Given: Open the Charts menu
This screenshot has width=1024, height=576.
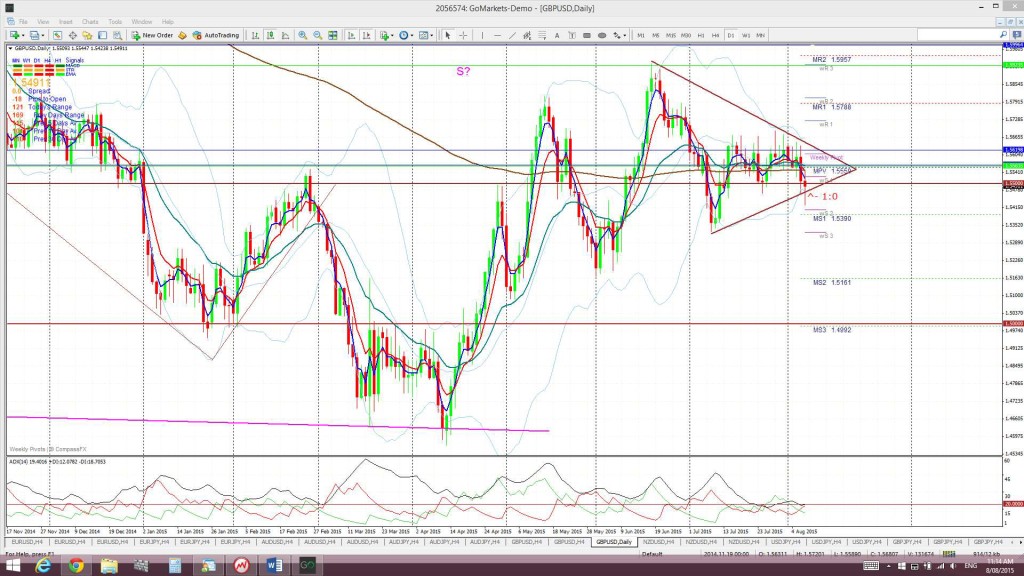Looking at the screenshot, I should 90,22.
